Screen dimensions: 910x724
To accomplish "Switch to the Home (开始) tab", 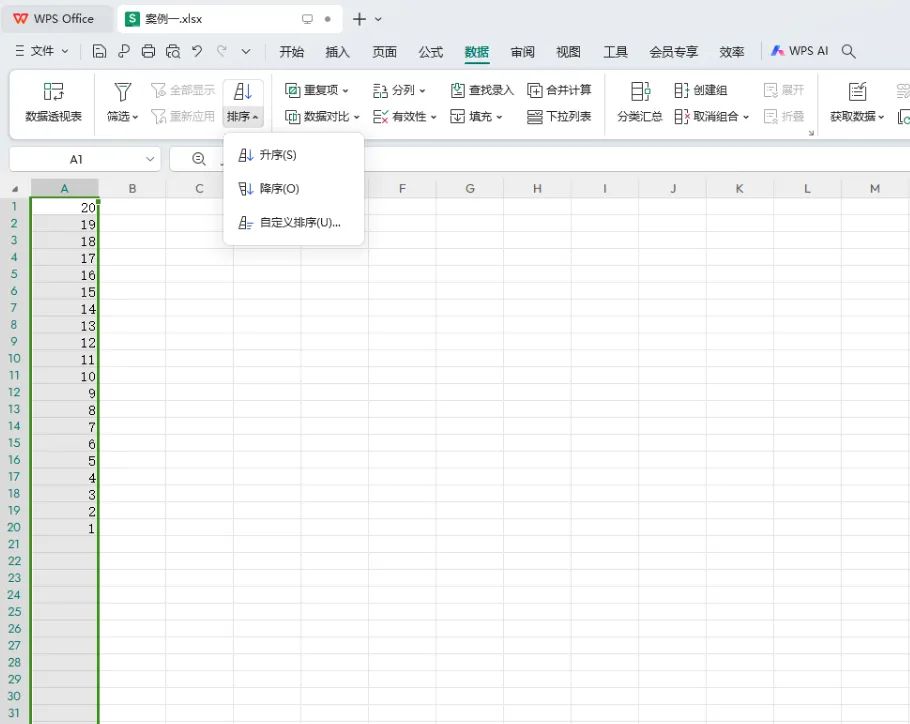I will tap(291, 52).
